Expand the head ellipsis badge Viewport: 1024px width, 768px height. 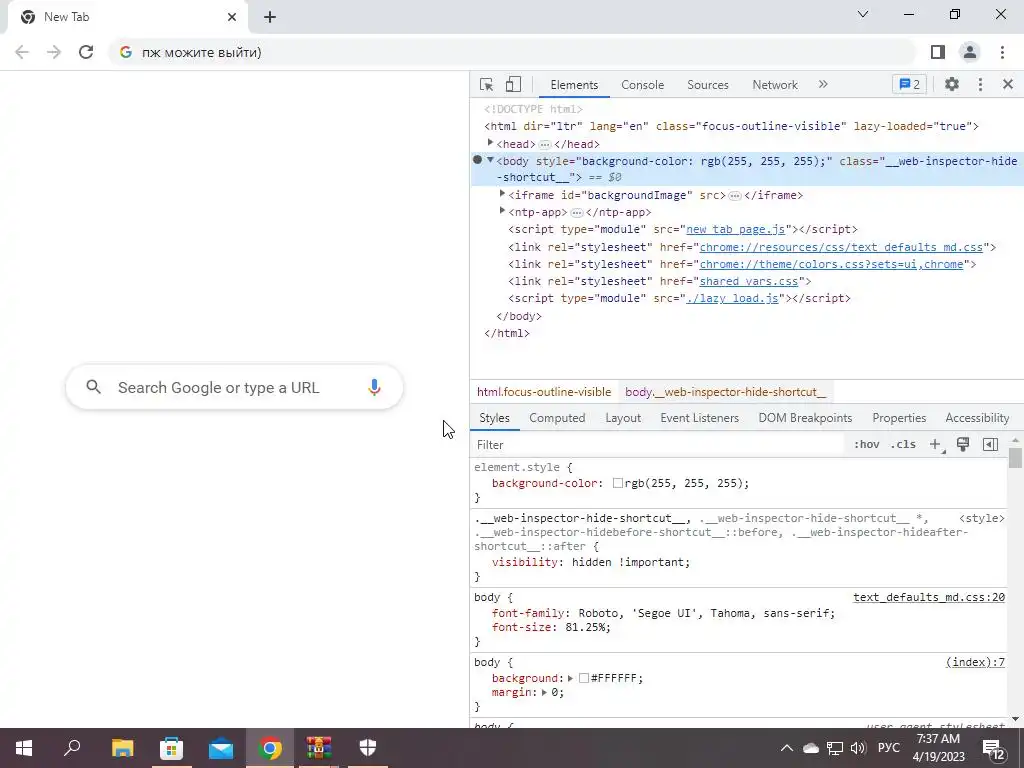coord(545,144)
